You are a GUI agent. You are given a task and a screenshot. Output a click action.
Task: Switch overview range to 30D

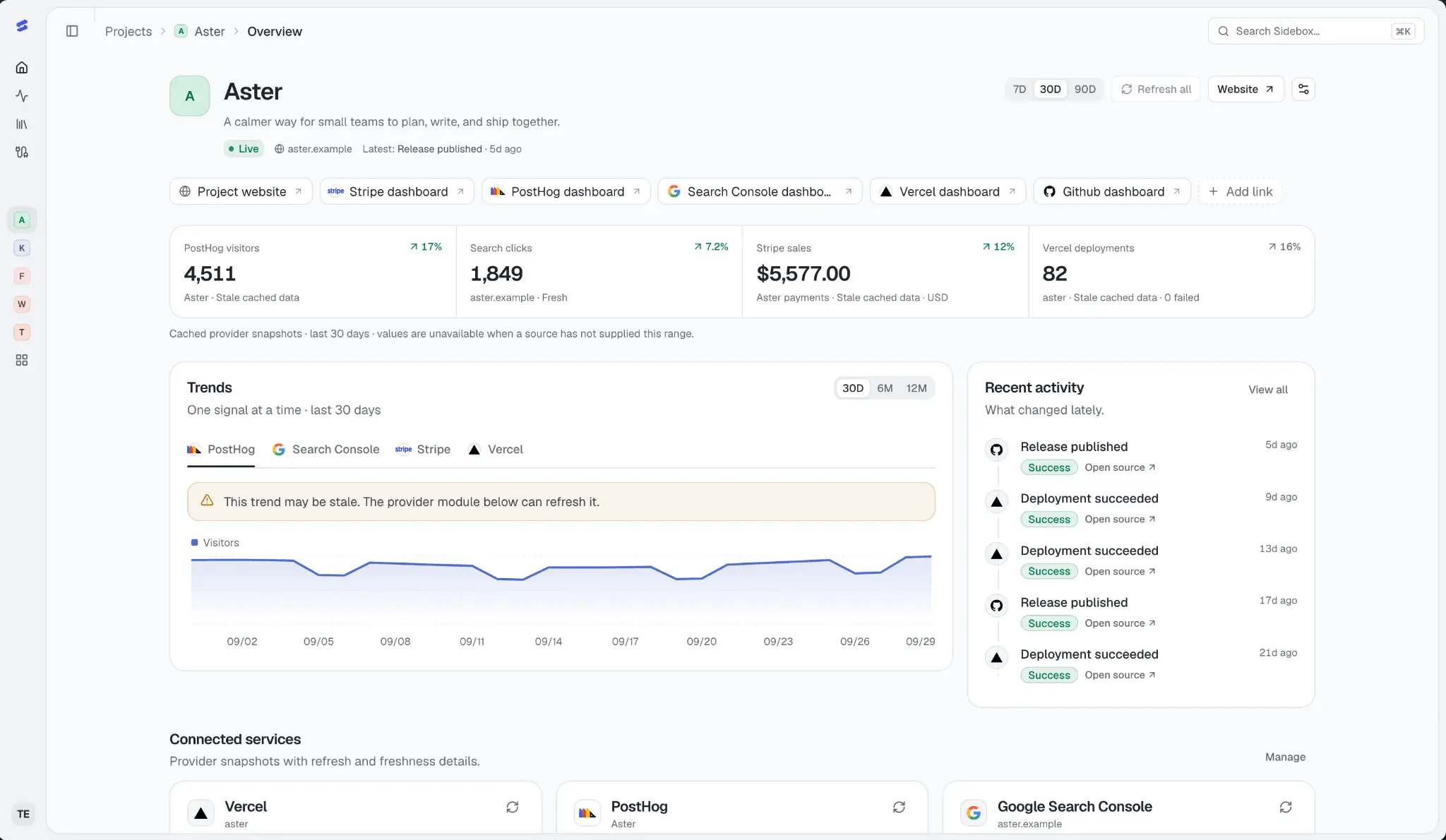(x=1050, y=90)
